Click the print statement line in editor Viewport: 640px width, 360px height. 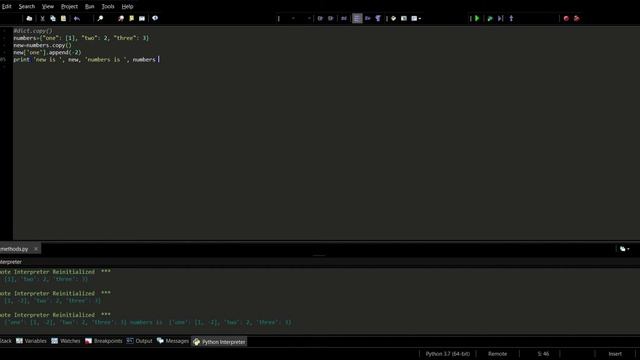85,60
